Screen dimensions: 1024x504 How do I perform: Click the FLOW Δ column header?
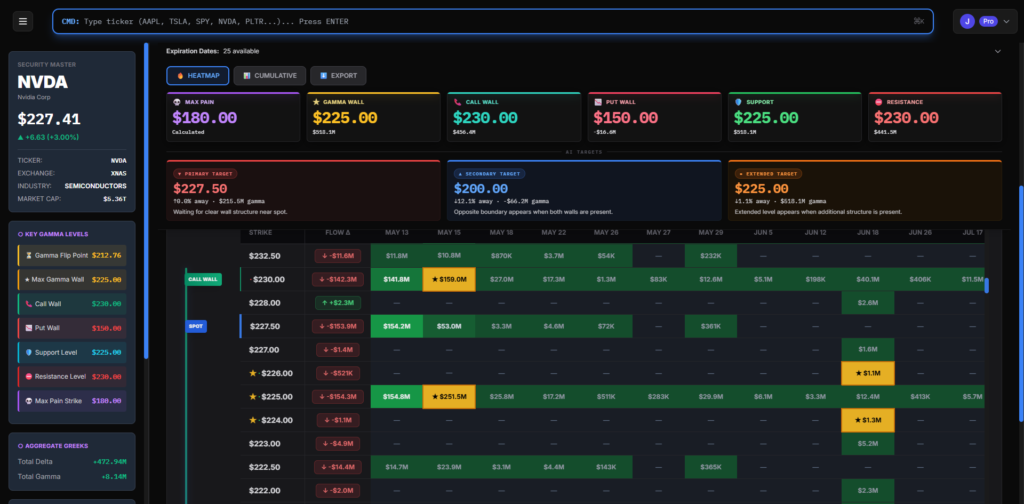[x=338, y=232]
